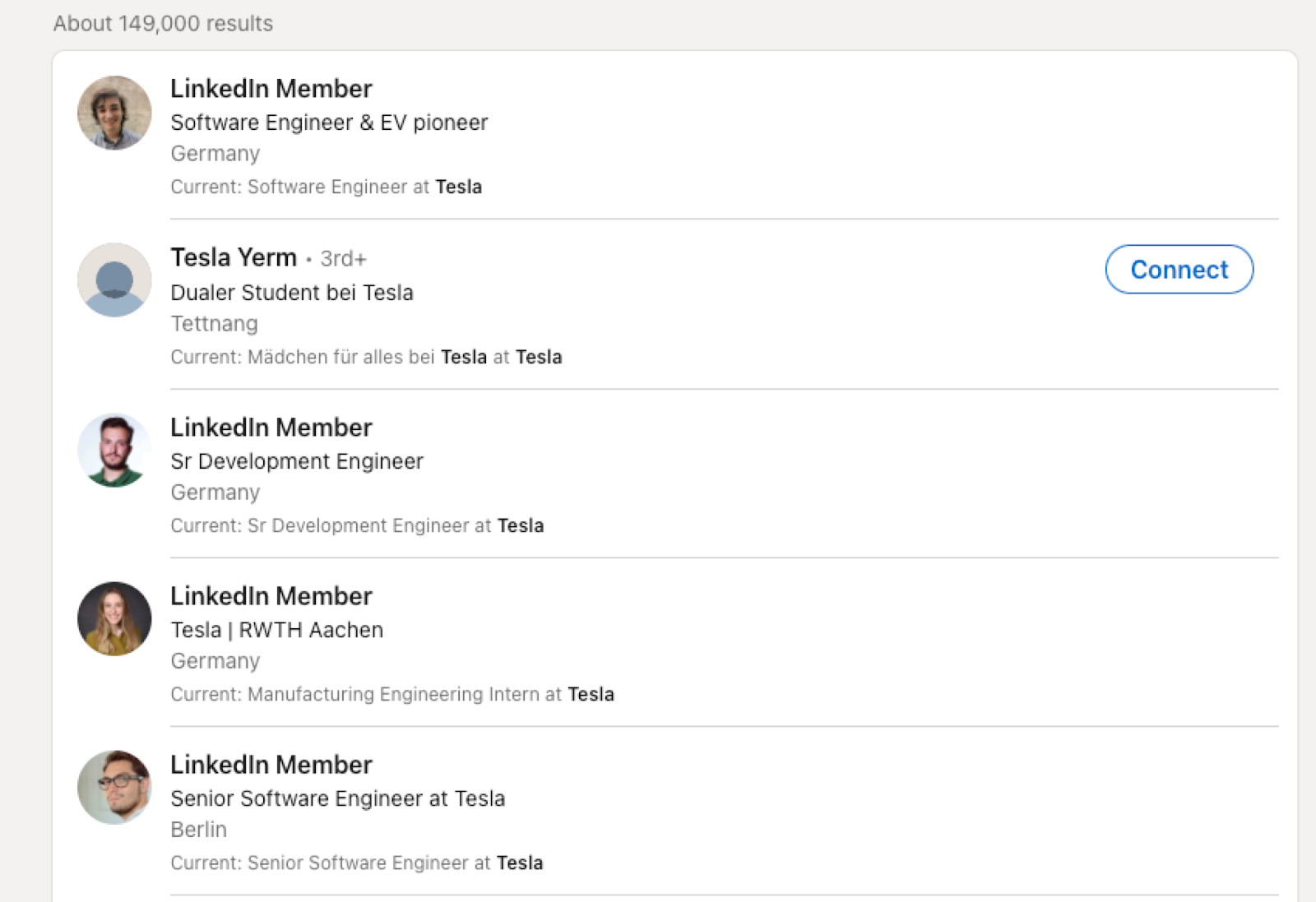The image size is (1316, 902).
Task: Select 'Sr Development Engineer' headline text
Action: [297, 461]
